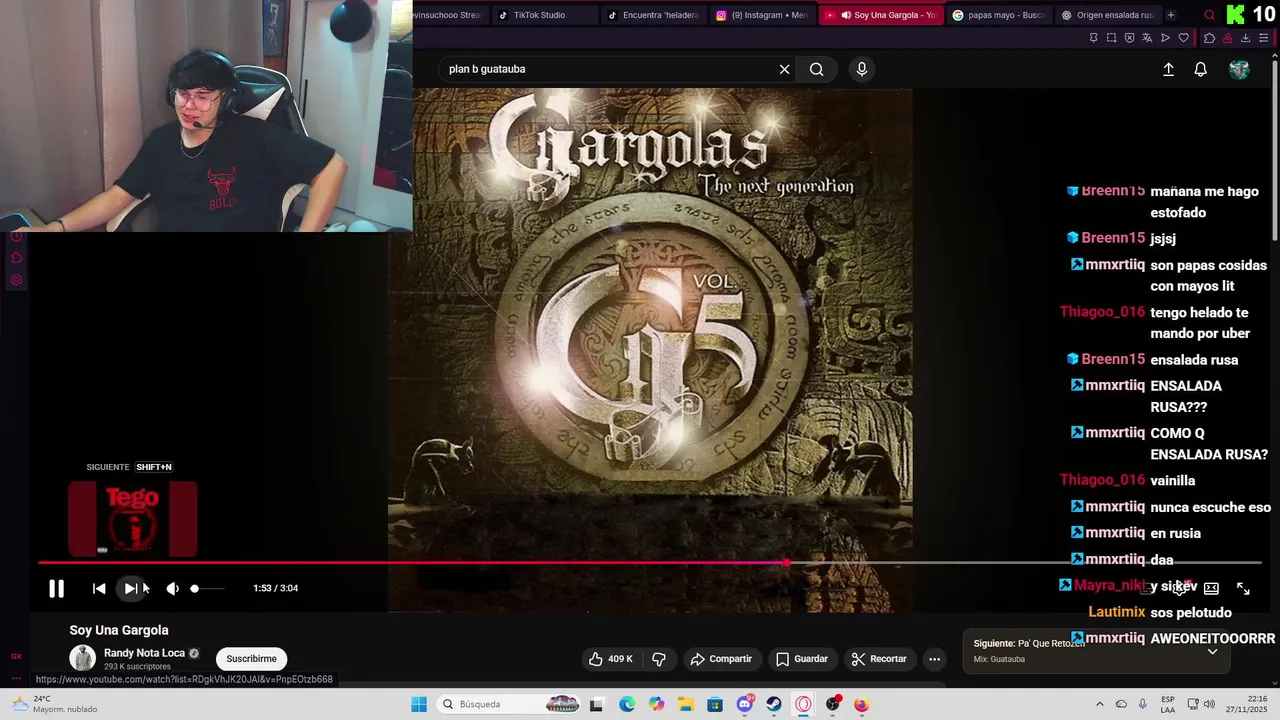Screen dimensions: 1280x720
Task: Click the send/flow arrow icon
Action: click(1165, 38)
